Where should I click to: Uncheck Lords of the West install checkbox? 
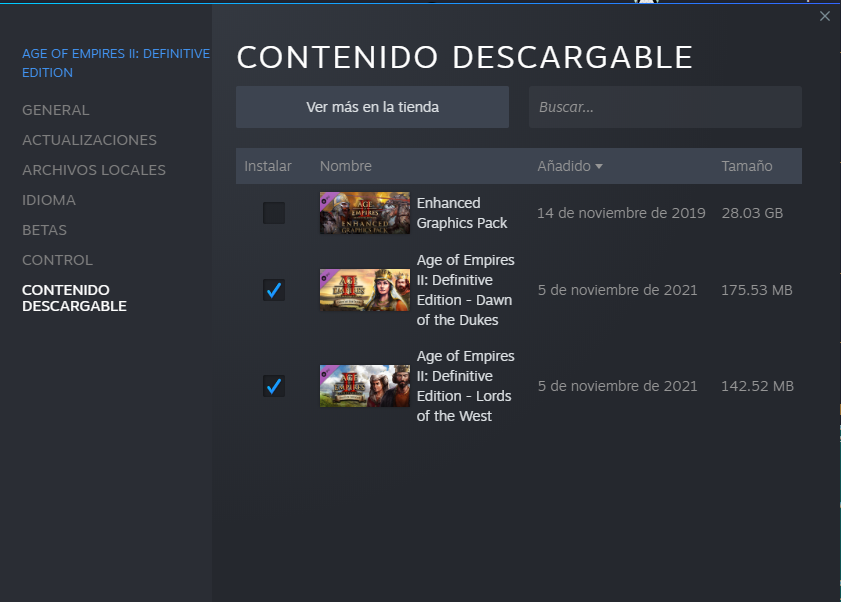274,386
